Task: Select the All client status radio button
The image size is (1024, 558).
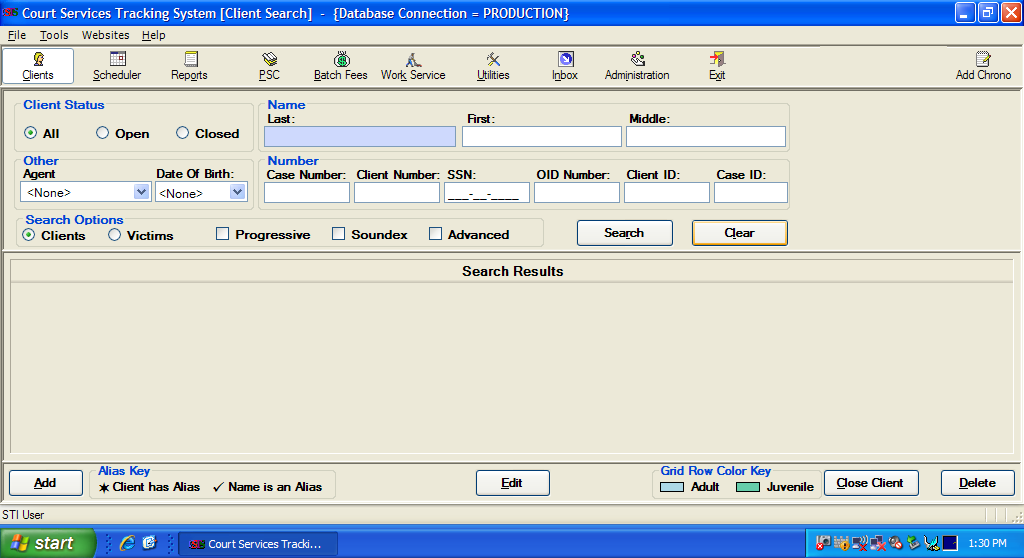Action: [x=30, y=133]
